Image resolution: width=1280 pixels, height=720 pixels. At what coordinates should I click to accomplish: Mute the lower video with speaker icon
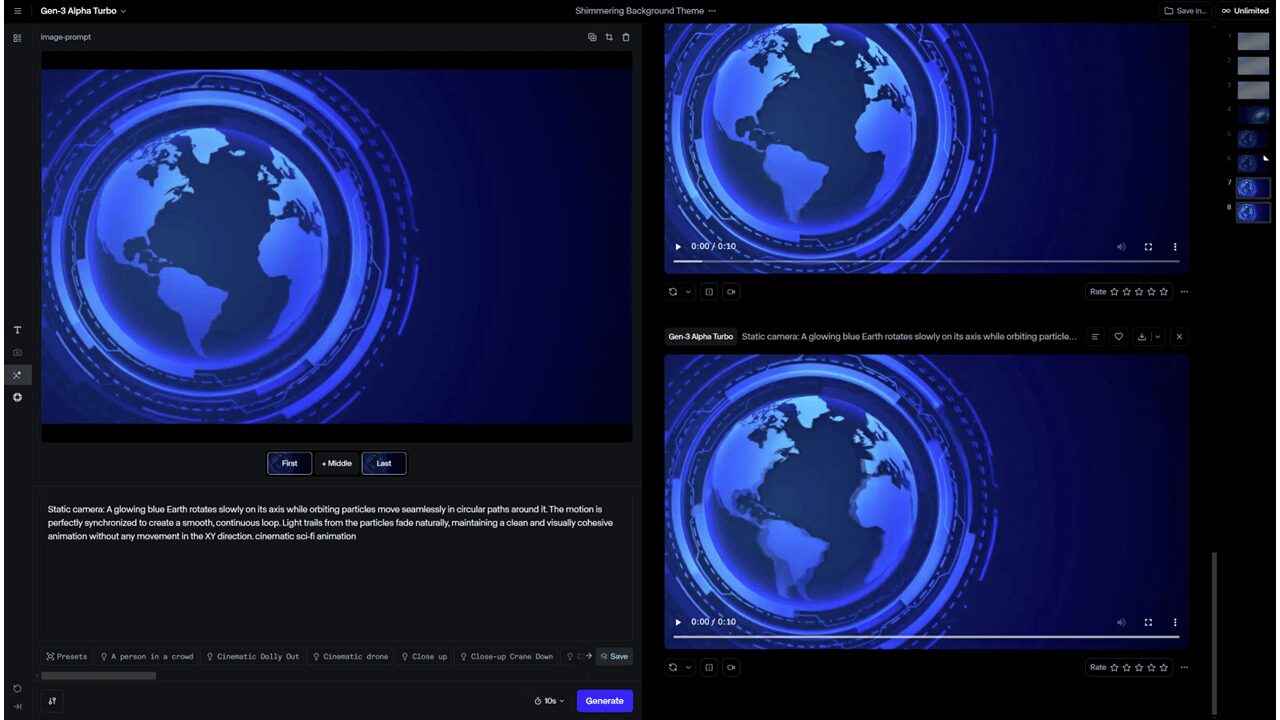pyautogui.click(x=1121, y=622)
